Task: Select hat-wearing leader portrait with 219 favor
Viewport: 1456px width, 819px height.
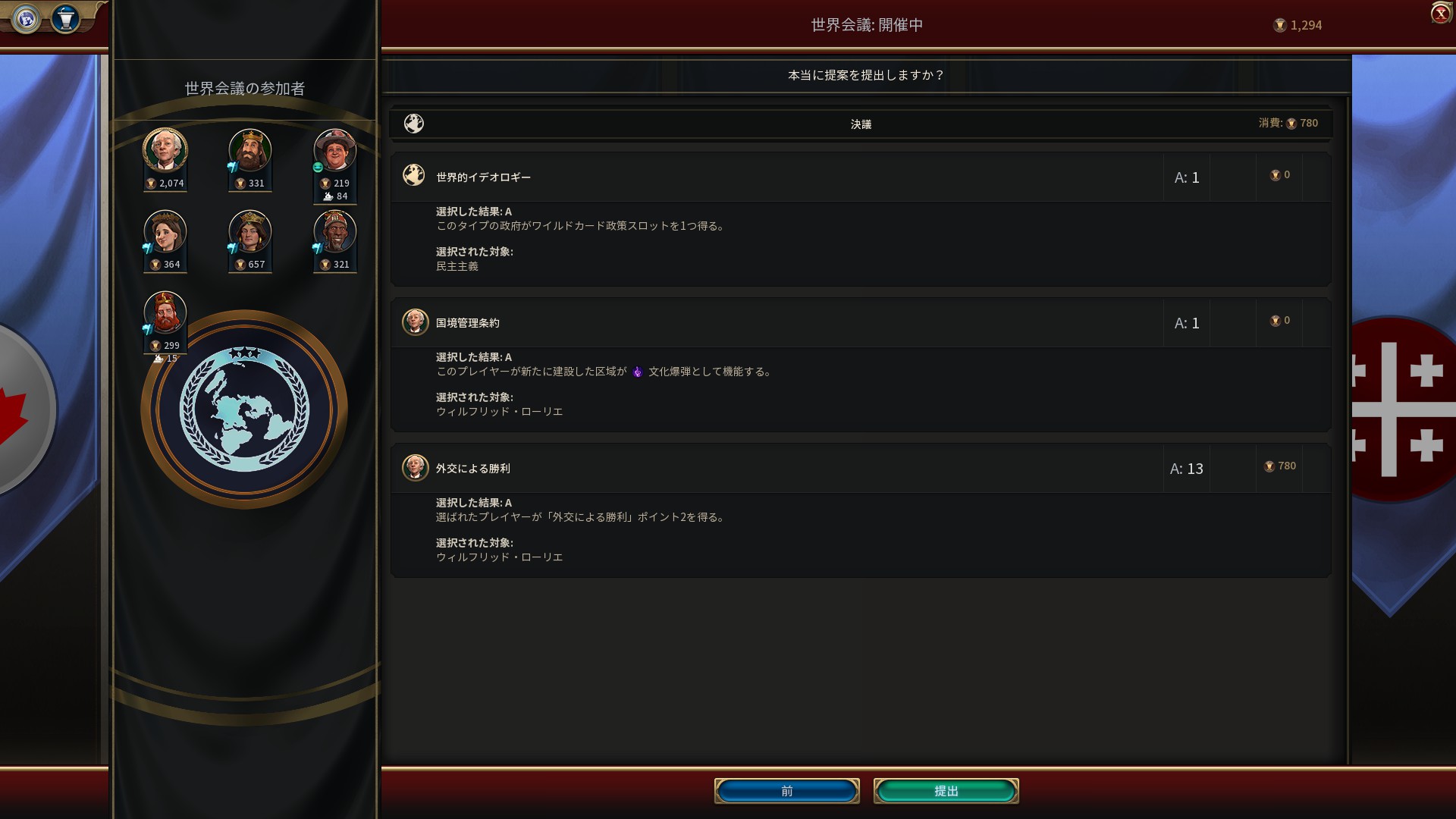Action: (335, 150)
